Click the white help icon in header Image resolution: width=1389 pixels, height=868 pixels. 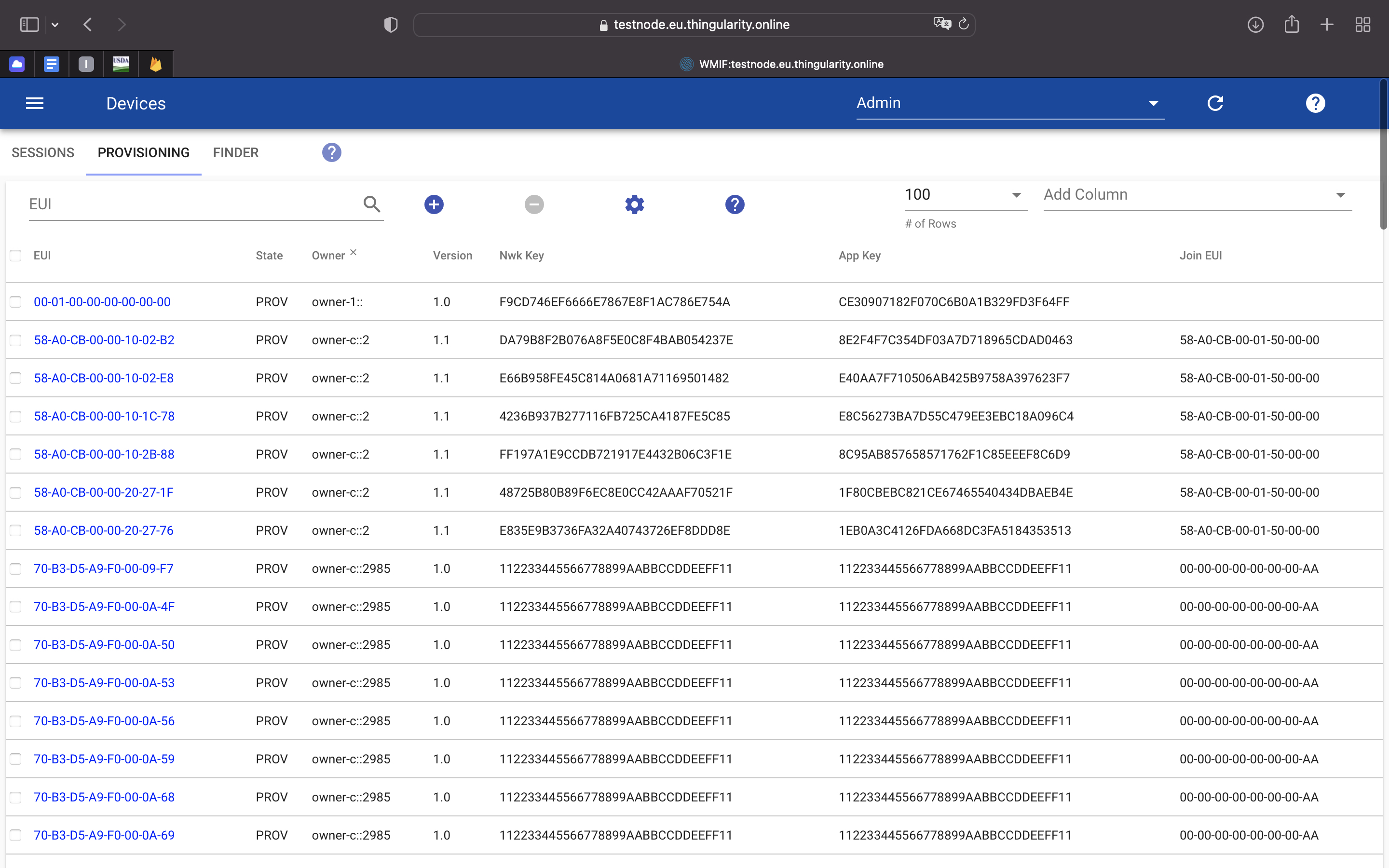pyautogui.click(x=1315, y=103)
